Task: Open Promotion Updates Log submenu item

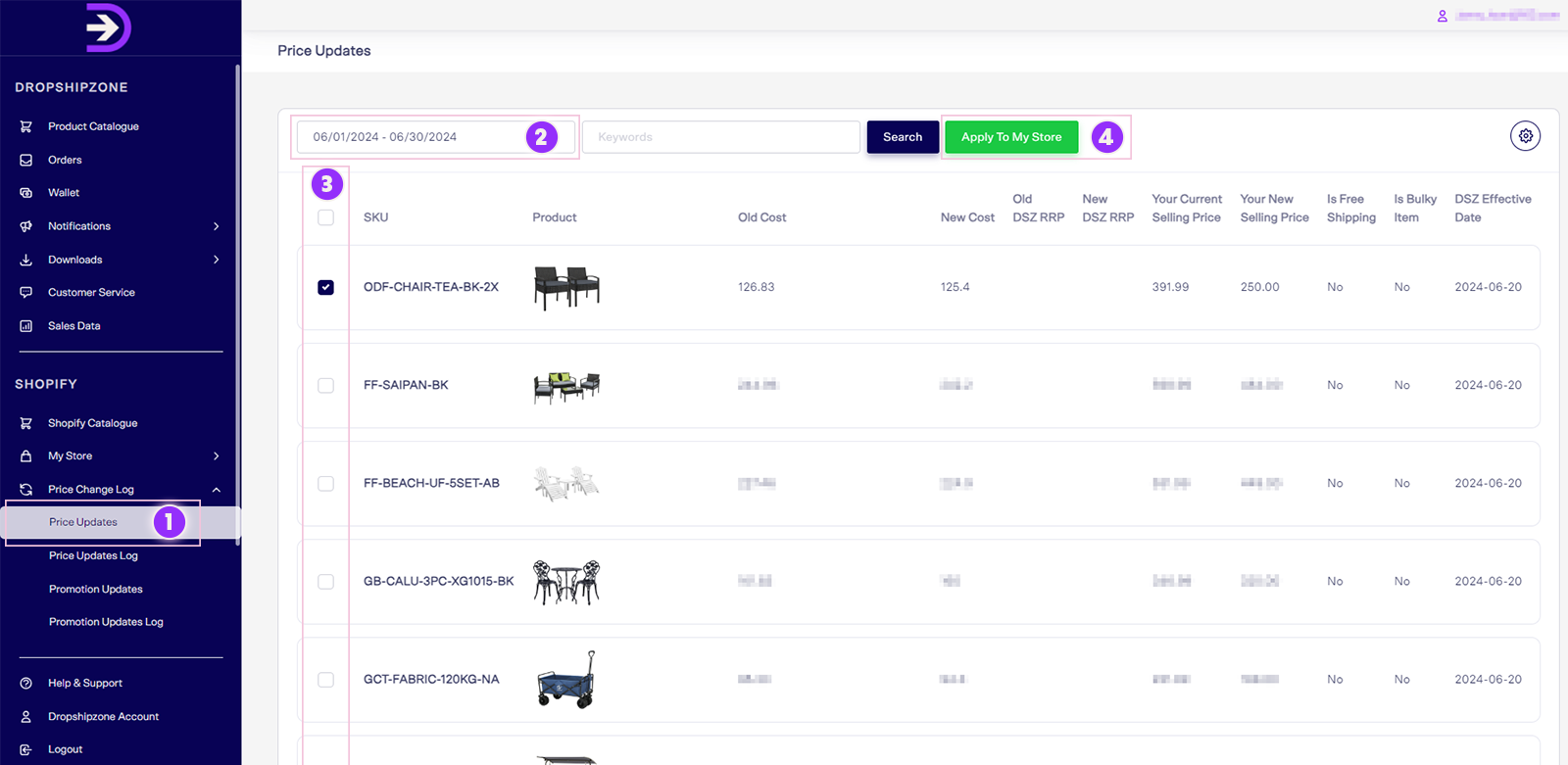Action: point(106,622)
